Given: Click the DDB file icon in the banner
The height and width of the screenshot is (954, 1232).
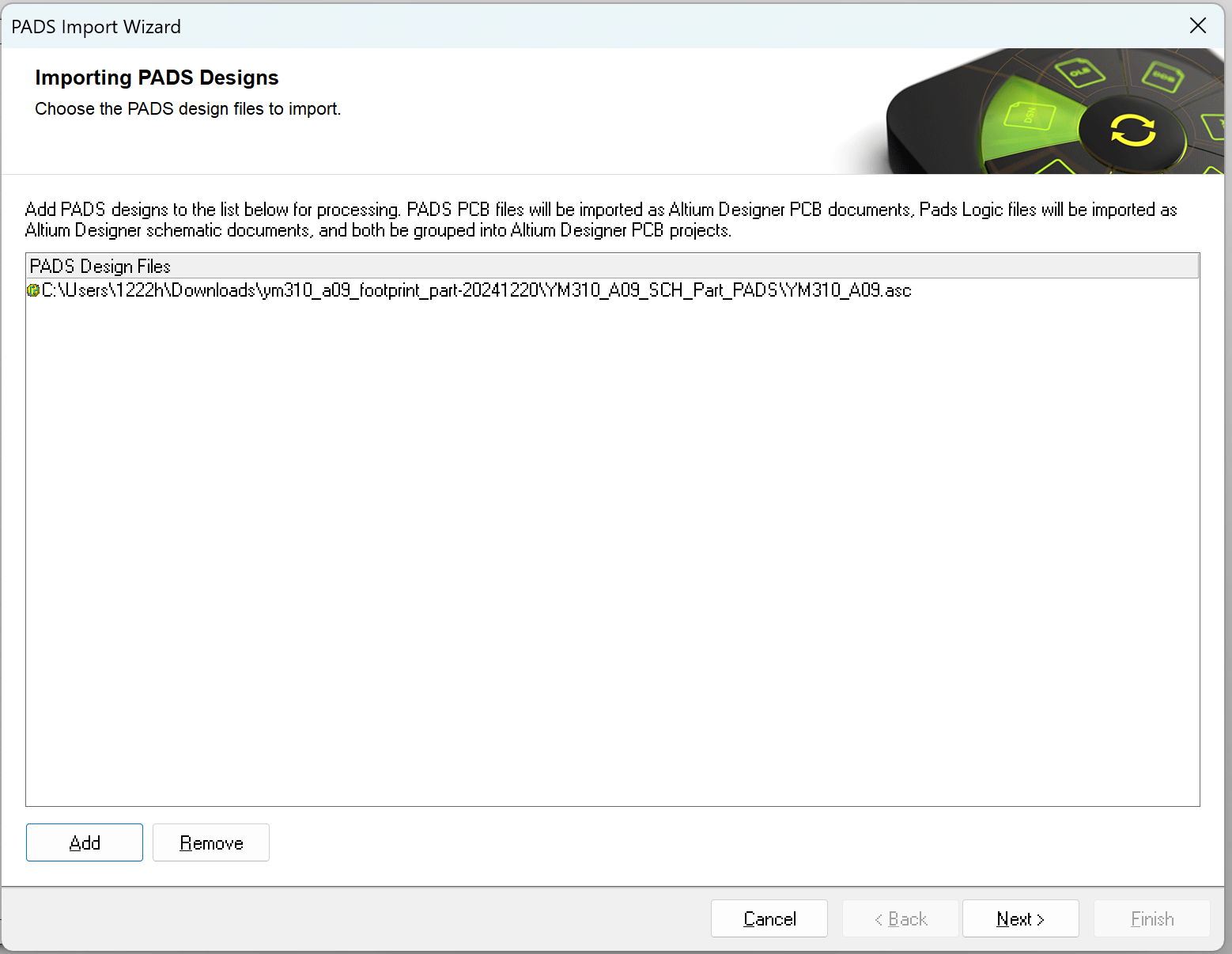Looking at the screenshot, I should coord(1162,77).
